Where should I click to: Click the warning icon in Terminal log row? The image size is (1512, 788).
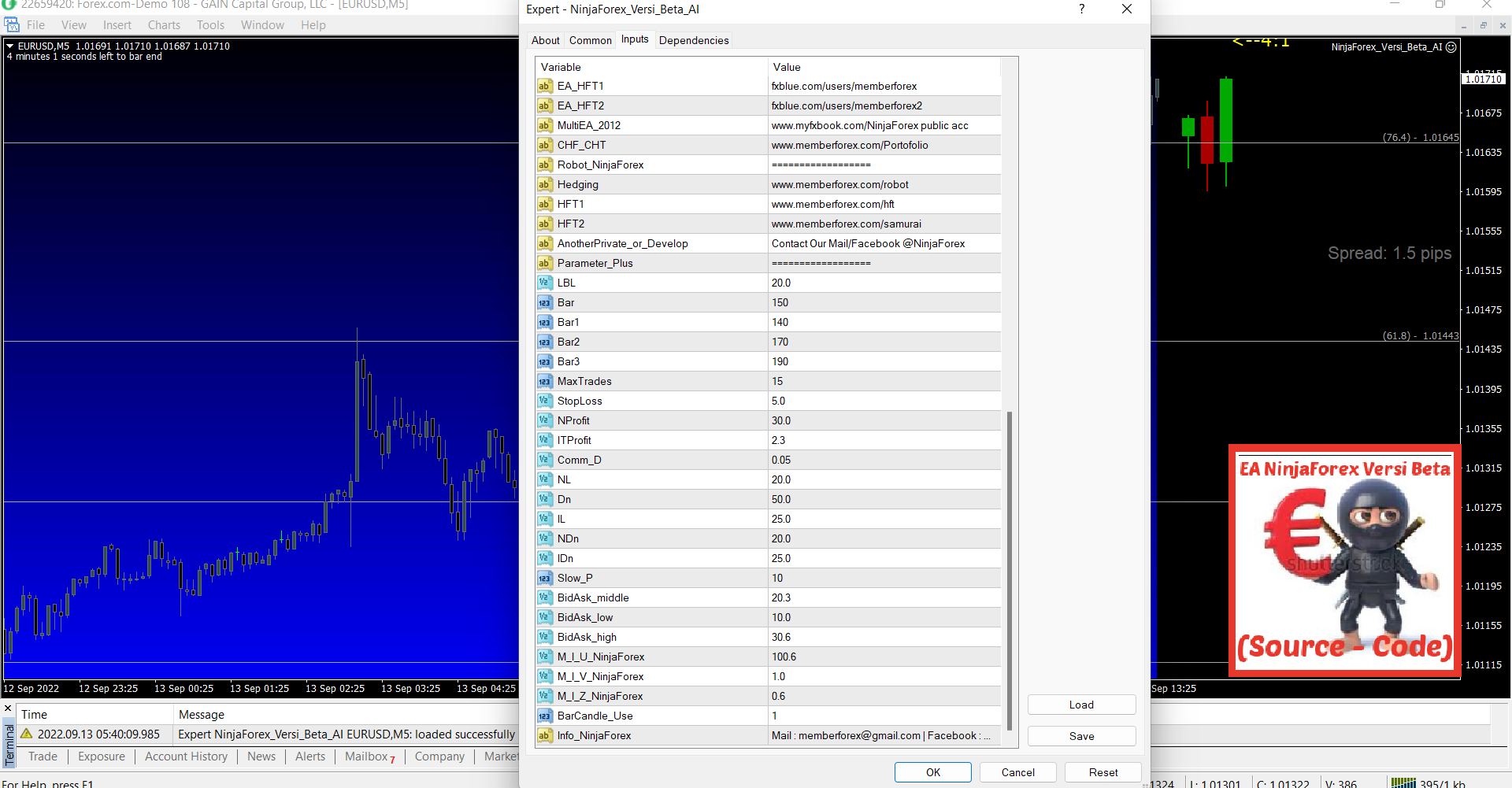pyautogui.click(x=27, y=734)
